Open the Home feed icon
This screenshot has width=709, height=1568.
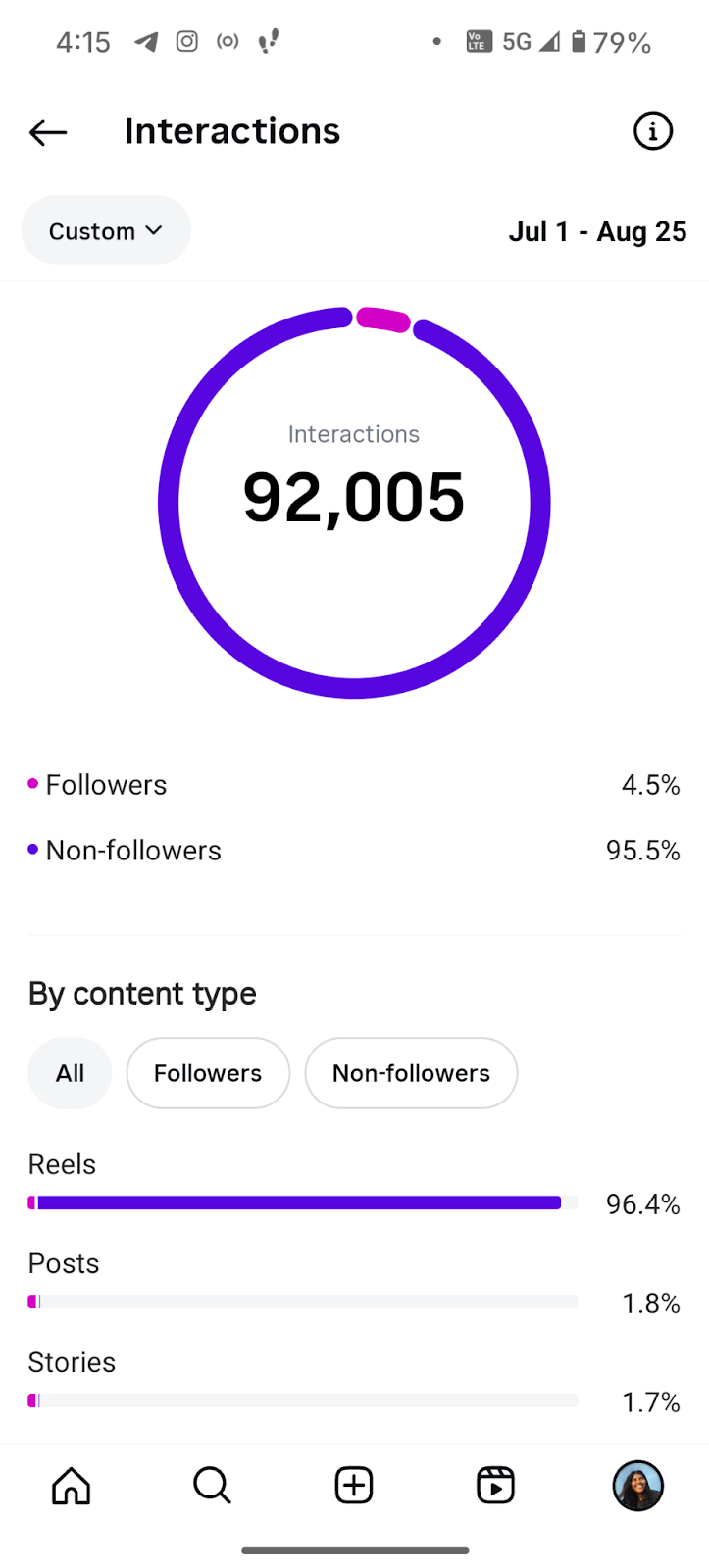point(71,1486)
